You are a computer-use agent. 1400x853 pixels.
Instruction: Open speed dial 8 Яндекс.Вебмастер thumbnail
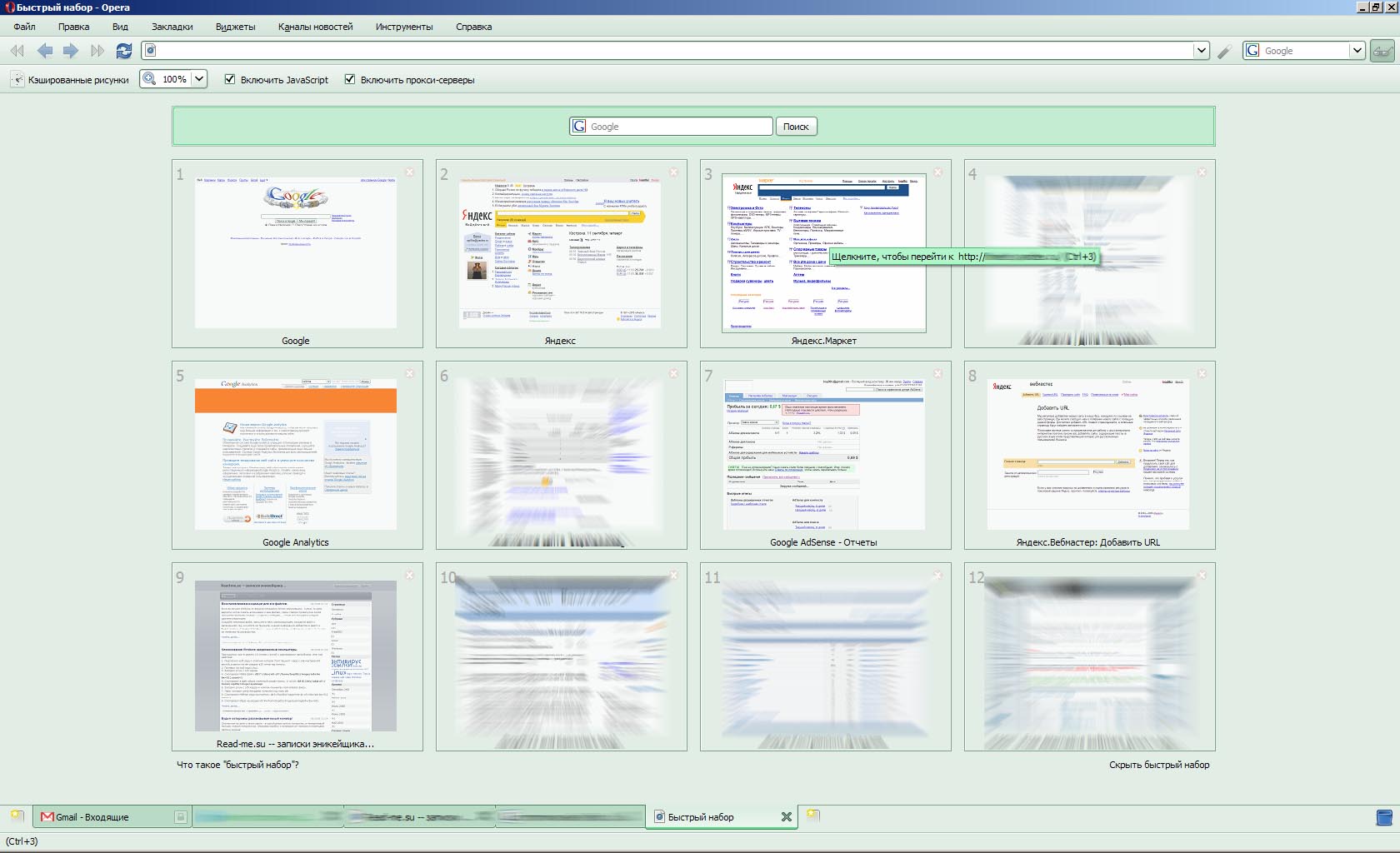(x=1088, y=453)
